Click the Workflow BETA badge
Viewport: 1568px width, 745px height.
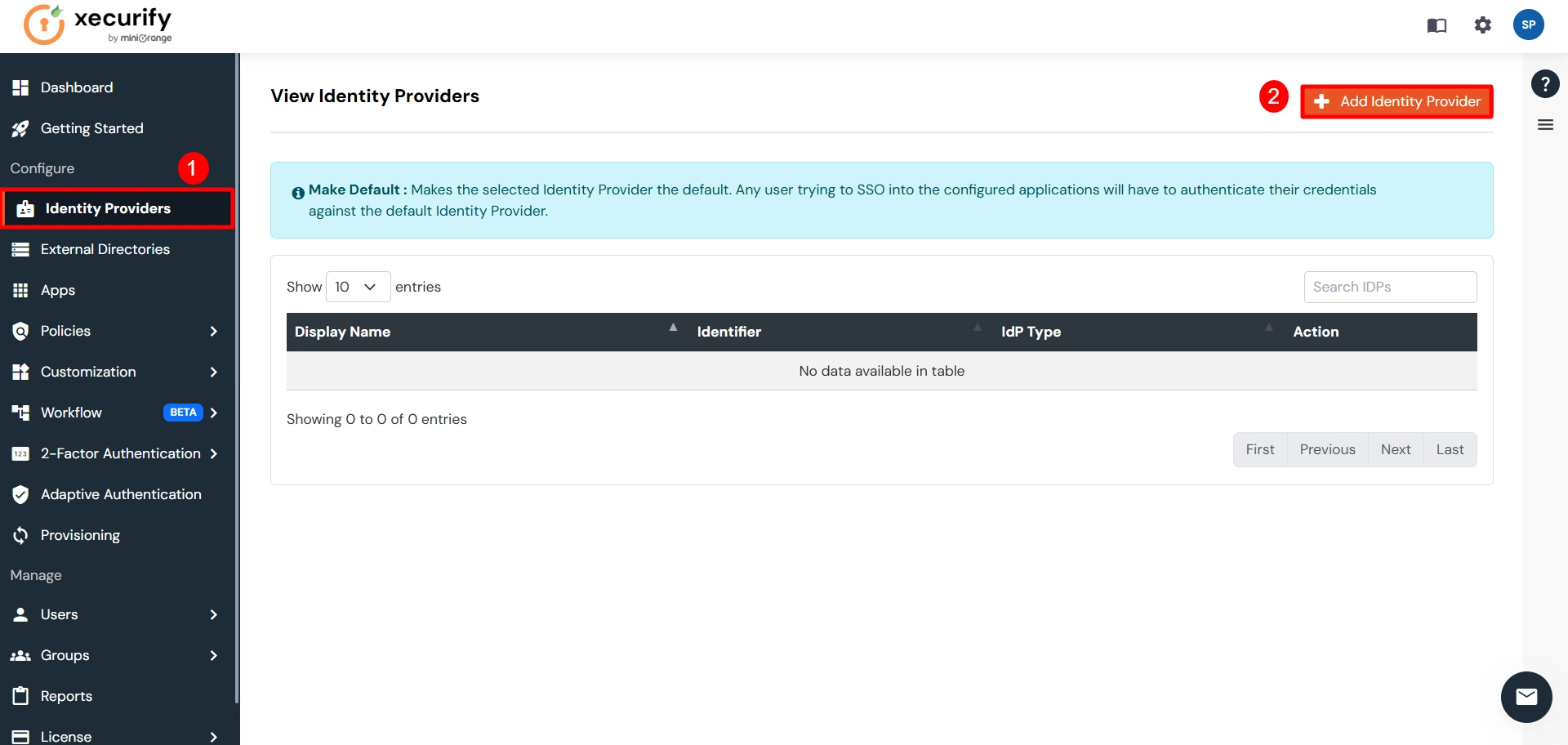183,413
